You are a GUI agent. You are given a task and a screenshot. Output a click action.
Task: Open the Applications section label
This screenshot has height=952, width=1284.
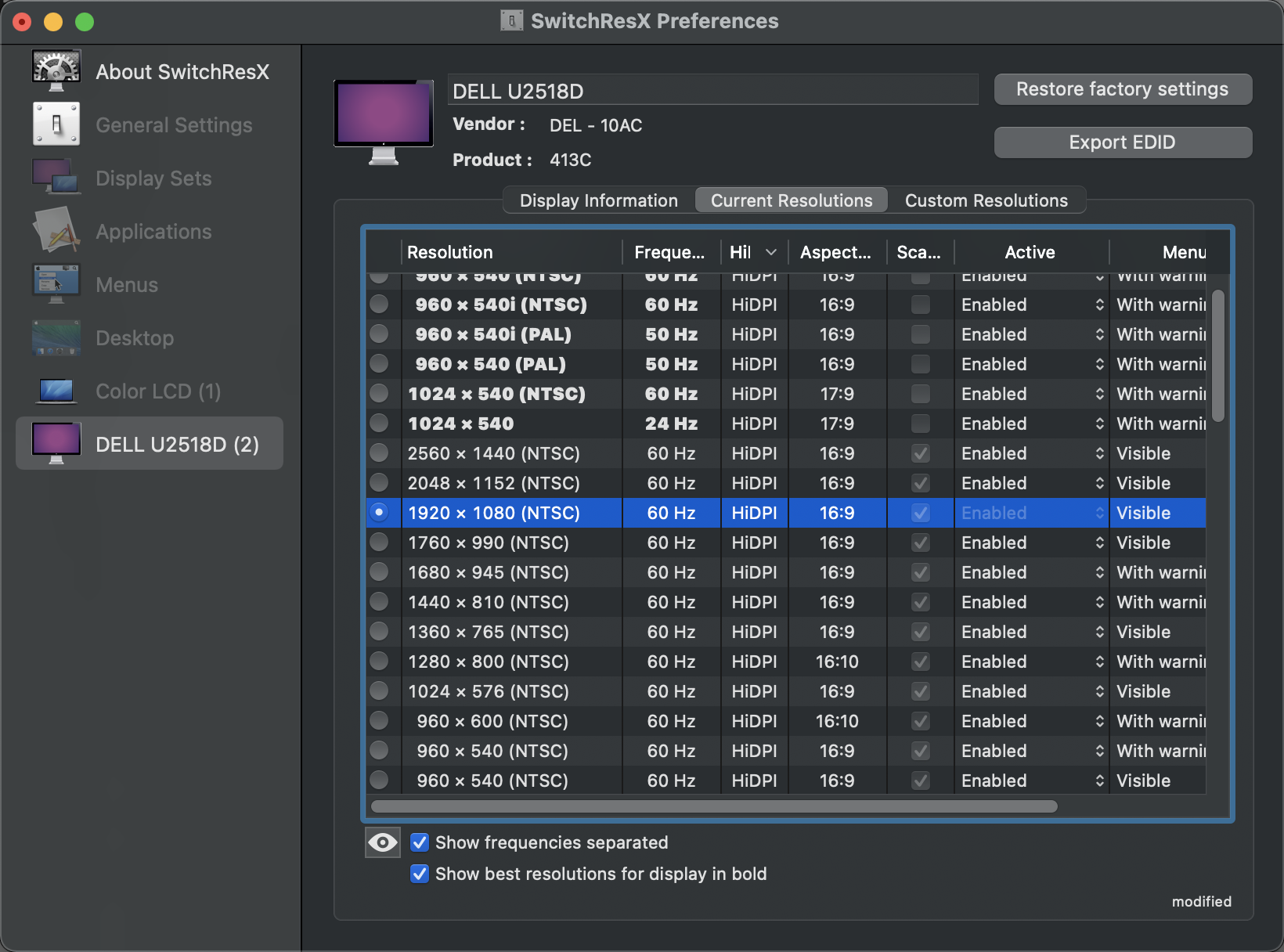(x=153, y=232)
